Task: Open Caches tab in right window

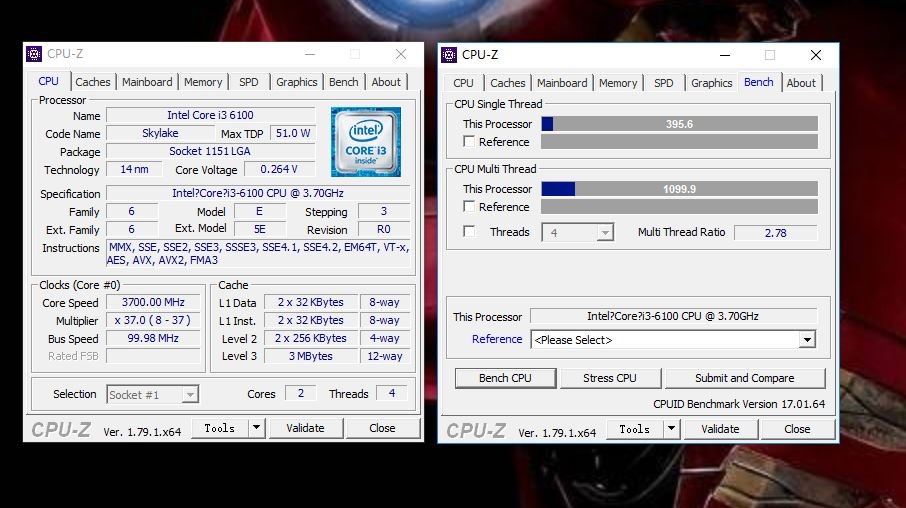Action: click(508, 83)
